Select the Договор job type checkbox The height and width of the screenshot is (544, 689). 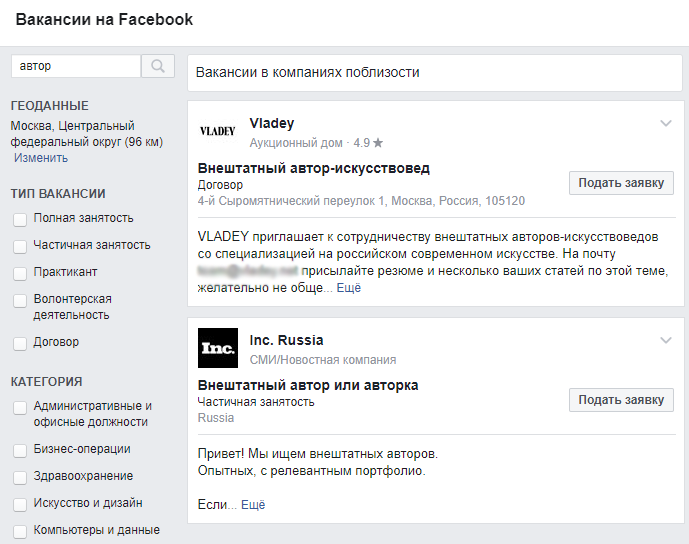click(x=20, y=343)
